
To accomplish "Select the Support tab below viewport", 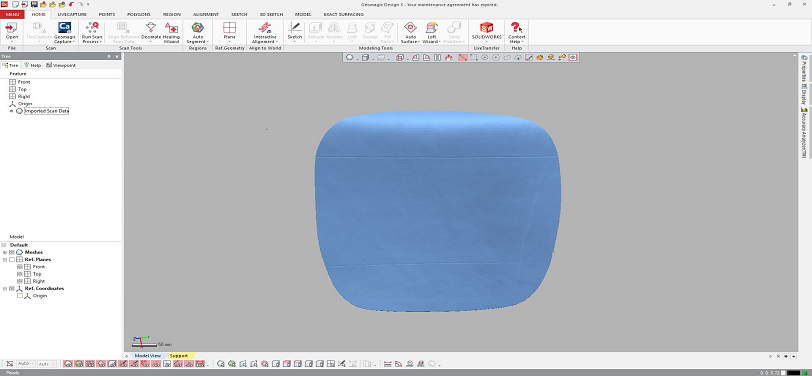I will [x=179, y=356].
